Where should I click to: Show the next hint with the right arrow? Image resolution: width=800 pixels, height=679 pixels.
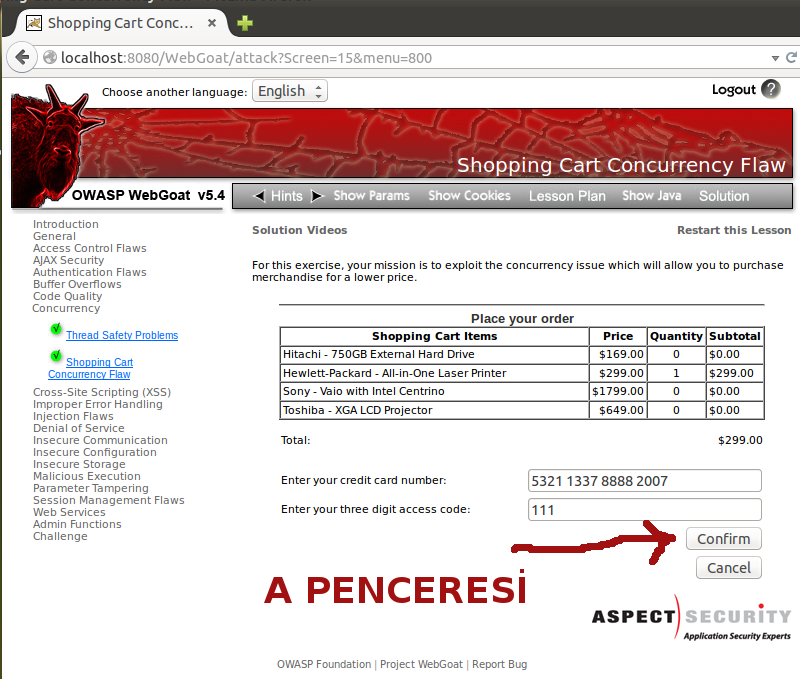[317, 196]
